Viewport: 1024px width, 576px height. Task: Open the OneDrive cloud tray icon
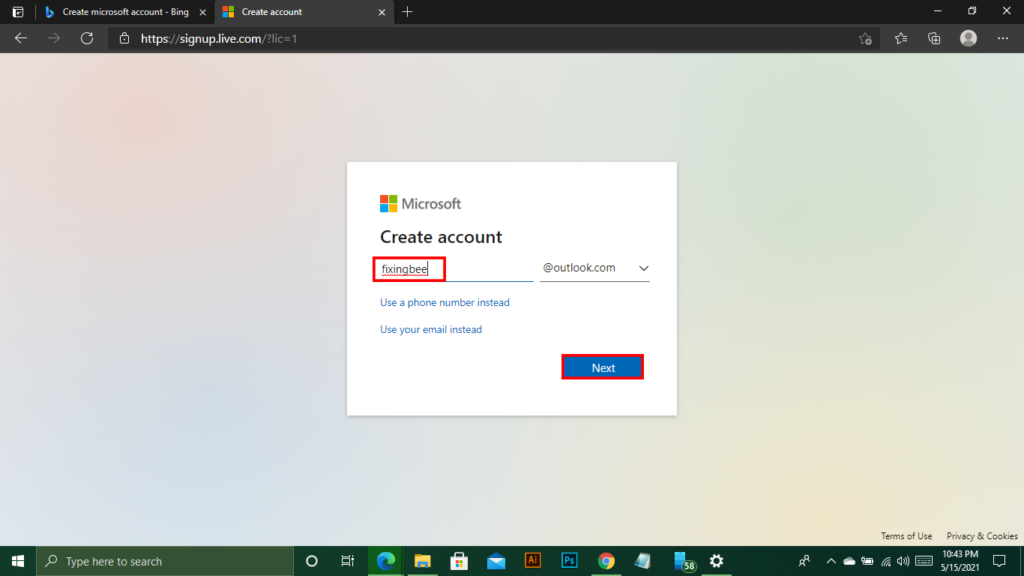click(x=849, y=561)
